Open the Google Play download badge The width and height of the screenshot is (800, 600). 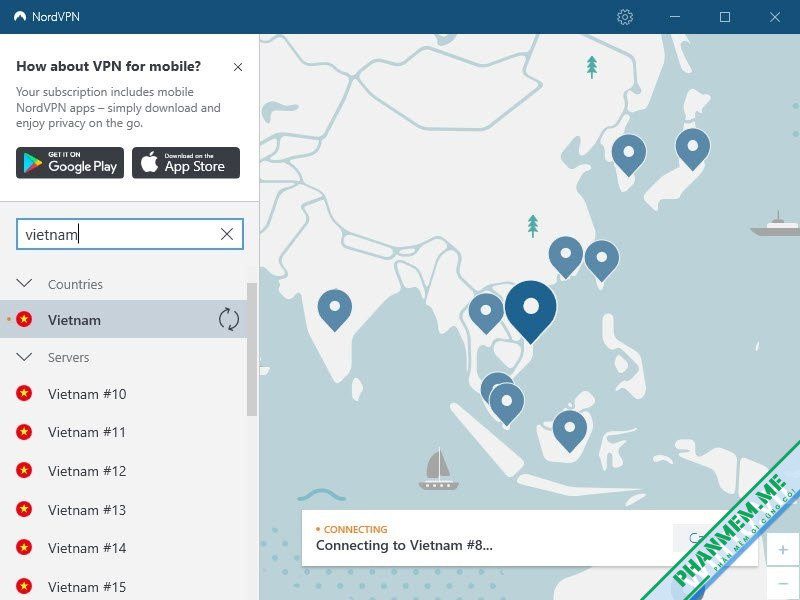tap(70, 163)
